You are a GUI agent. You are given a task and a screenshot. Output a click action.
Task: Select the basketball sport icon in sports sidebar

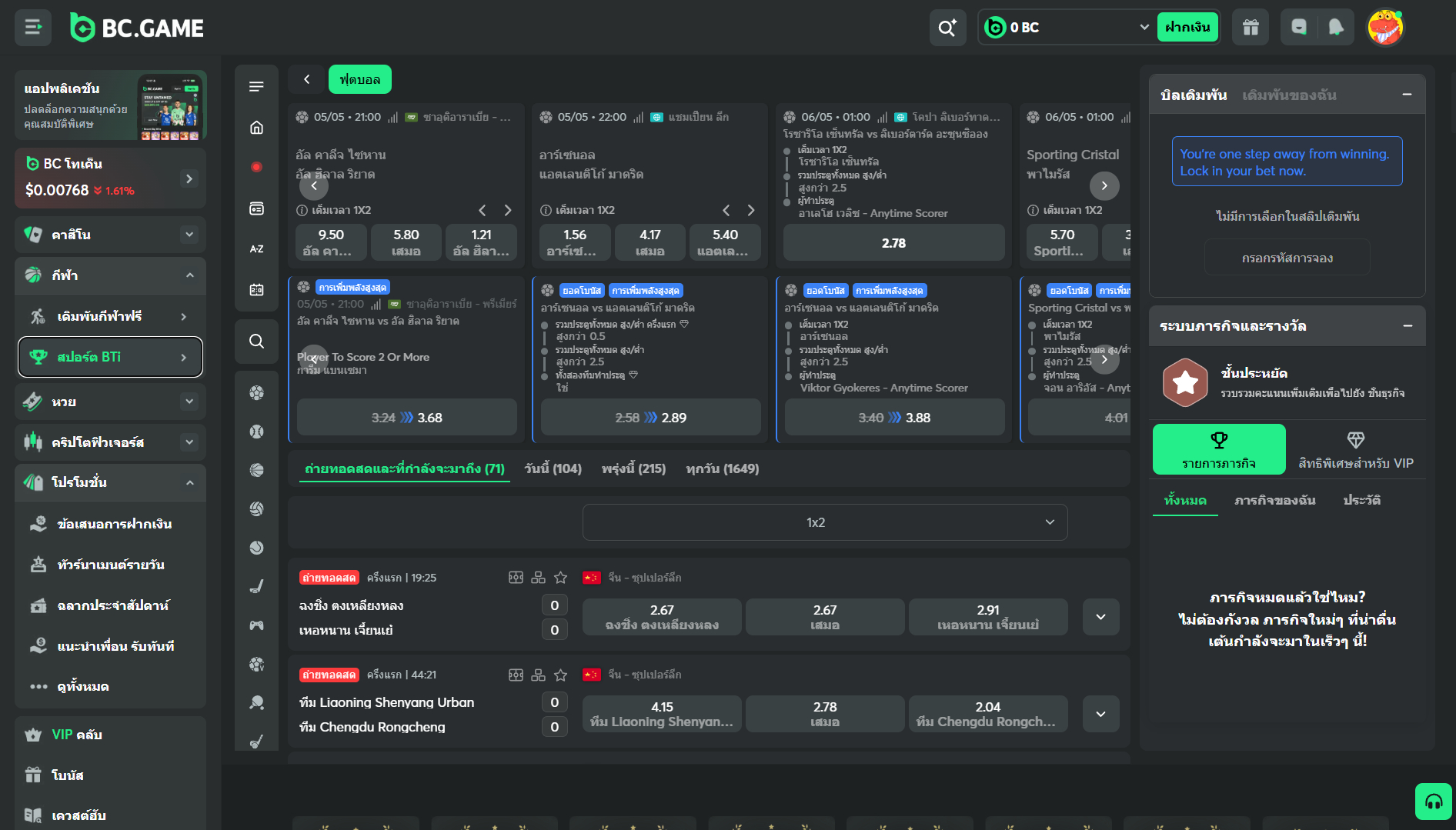pos(256,470)
